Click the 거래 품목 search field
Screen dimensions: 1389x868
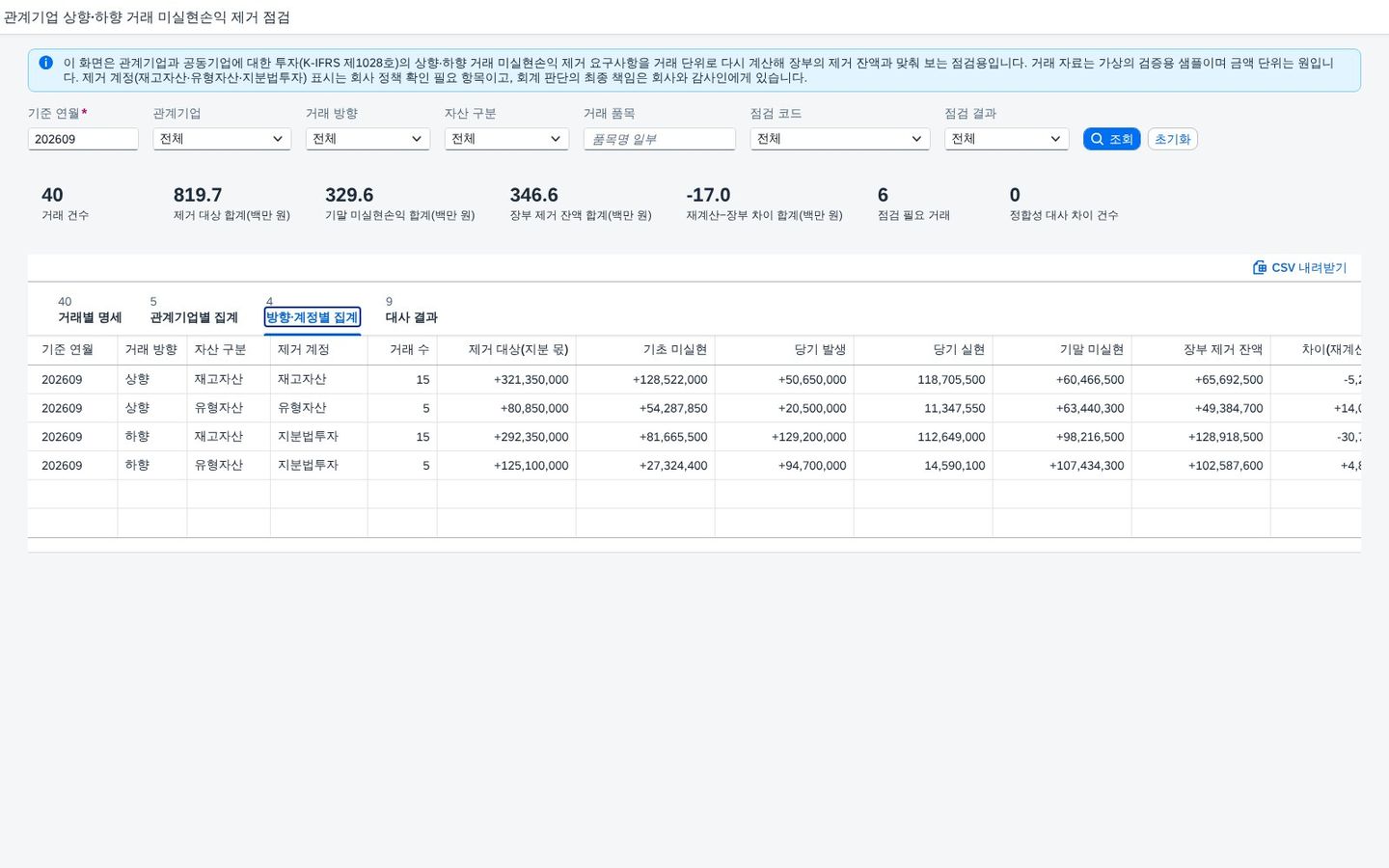660,139
